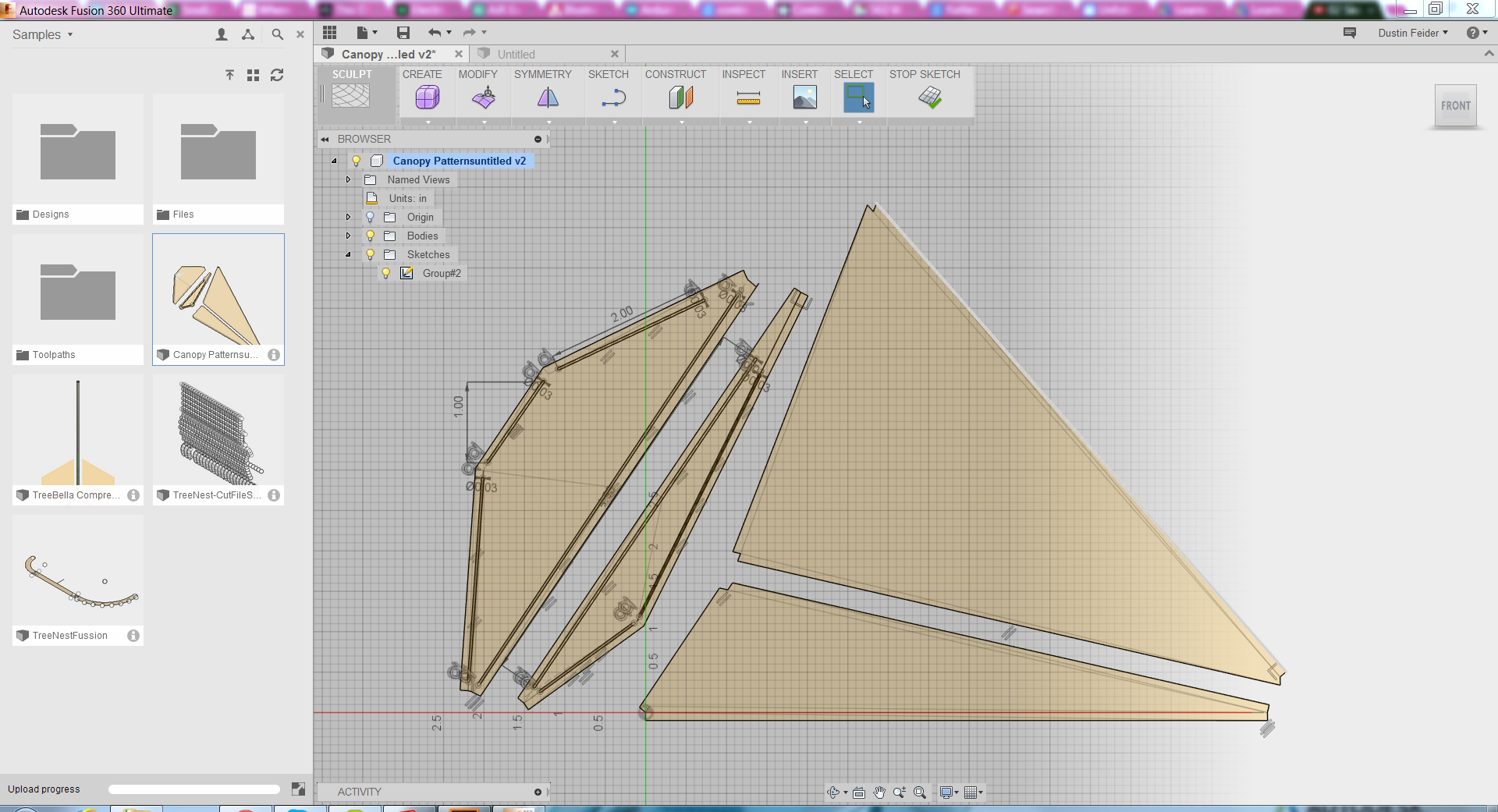This screenshot has height=812, width=1498.
Task: Click the Look At icon
Action: pos(859,792)
